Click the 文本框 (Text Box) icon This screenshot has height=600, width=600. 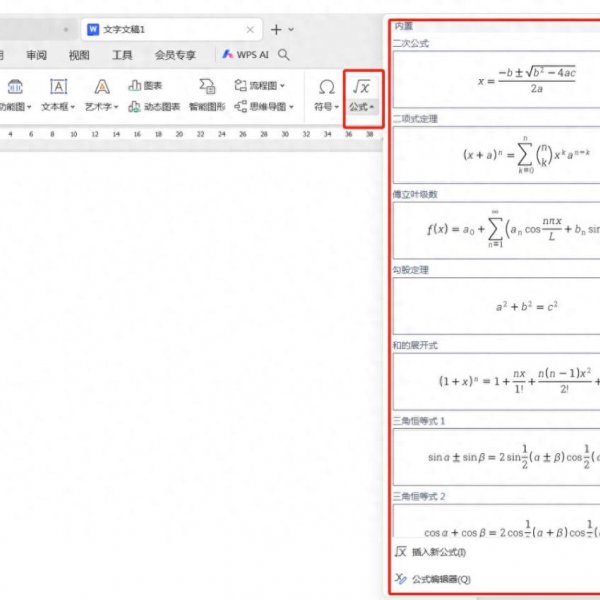(58, 87)
